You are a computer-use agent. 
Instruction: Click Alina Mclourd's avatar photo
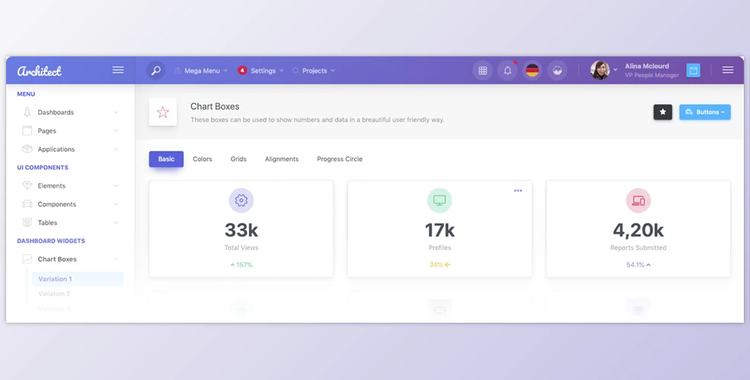coord(600,70)
